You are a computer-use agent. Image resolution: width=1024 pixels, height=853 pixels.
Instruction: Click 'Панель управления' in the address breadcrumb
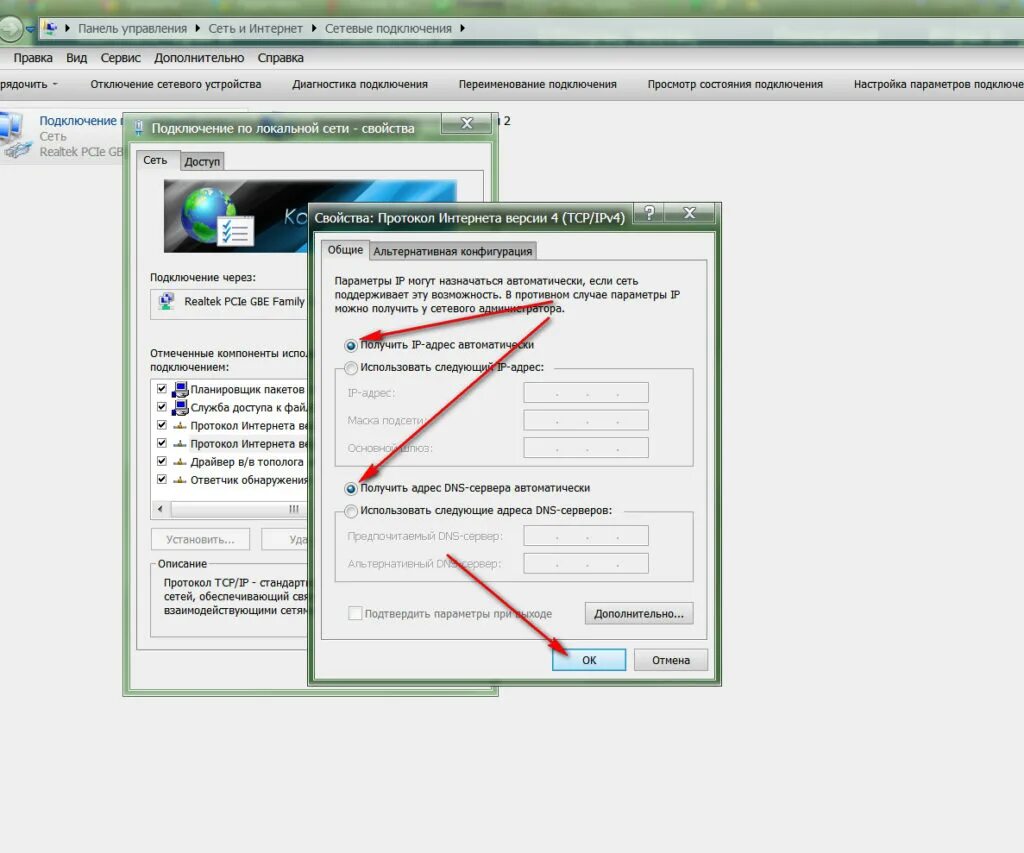click(133, 29)
